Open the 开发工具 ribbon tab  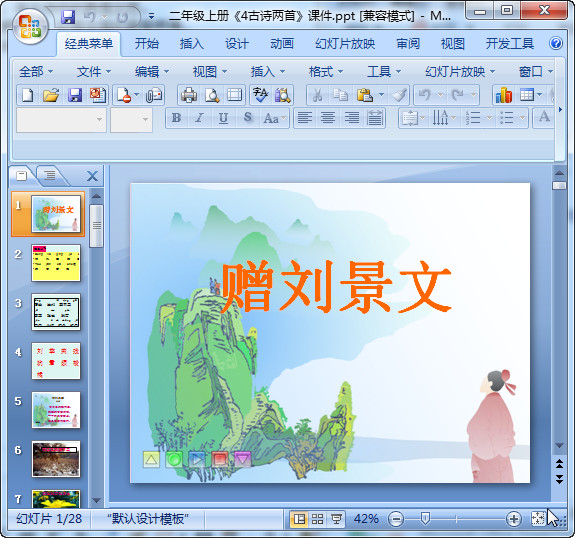(510, 44)
